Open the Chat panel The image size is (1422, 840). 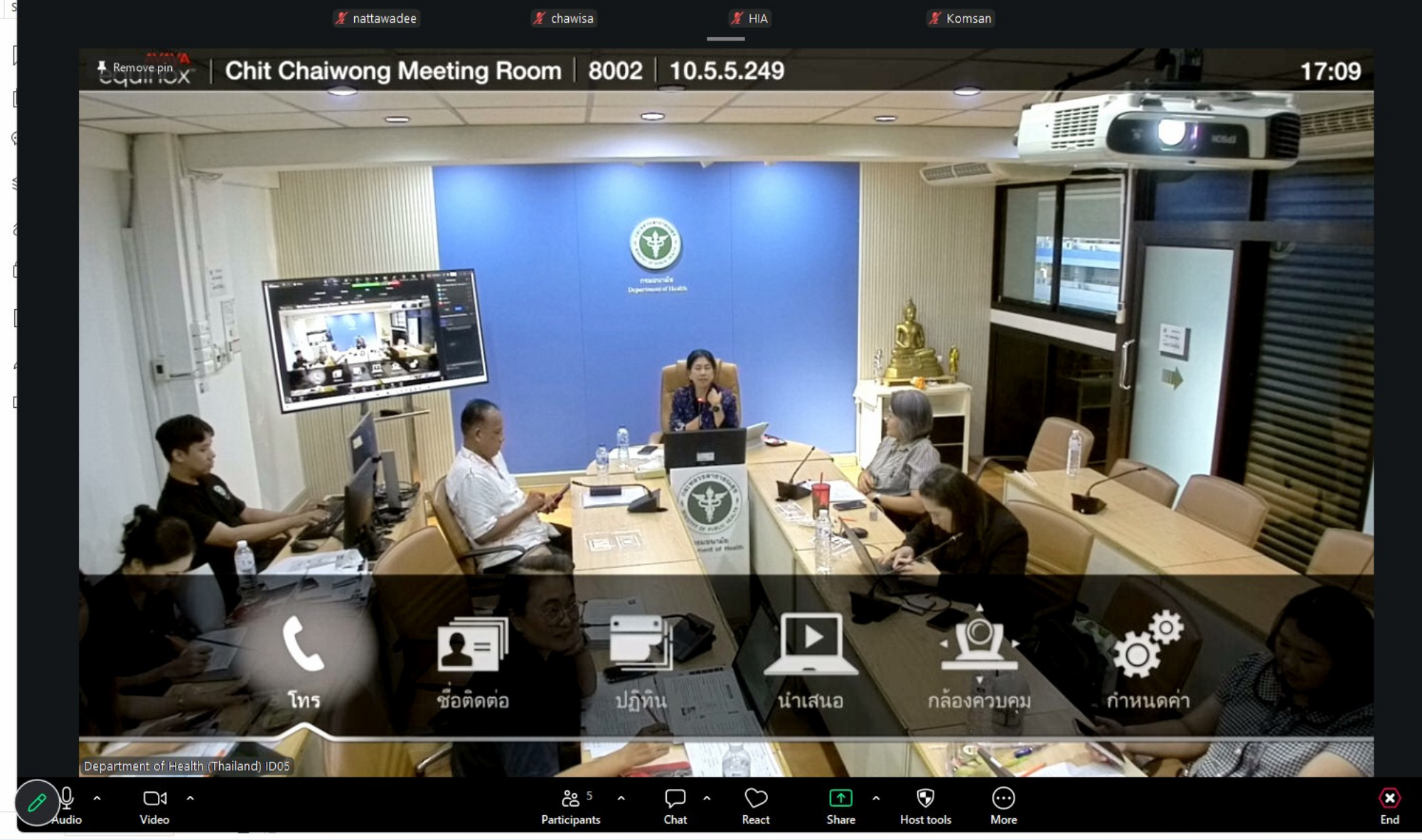tap(675, 799)
